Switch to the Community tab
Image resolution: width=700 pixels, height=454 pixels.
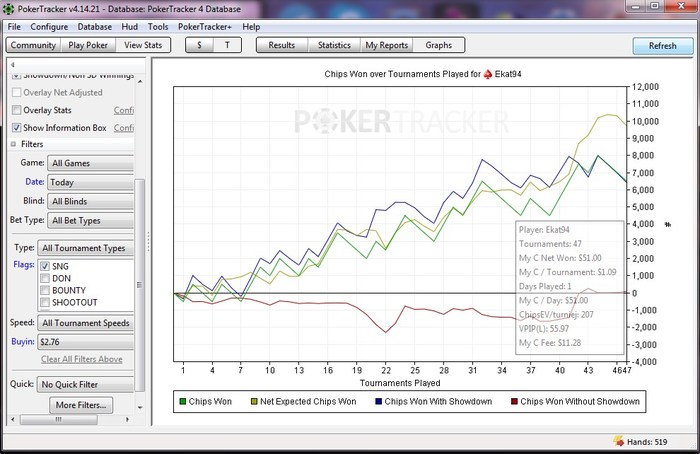pos(33,45)
